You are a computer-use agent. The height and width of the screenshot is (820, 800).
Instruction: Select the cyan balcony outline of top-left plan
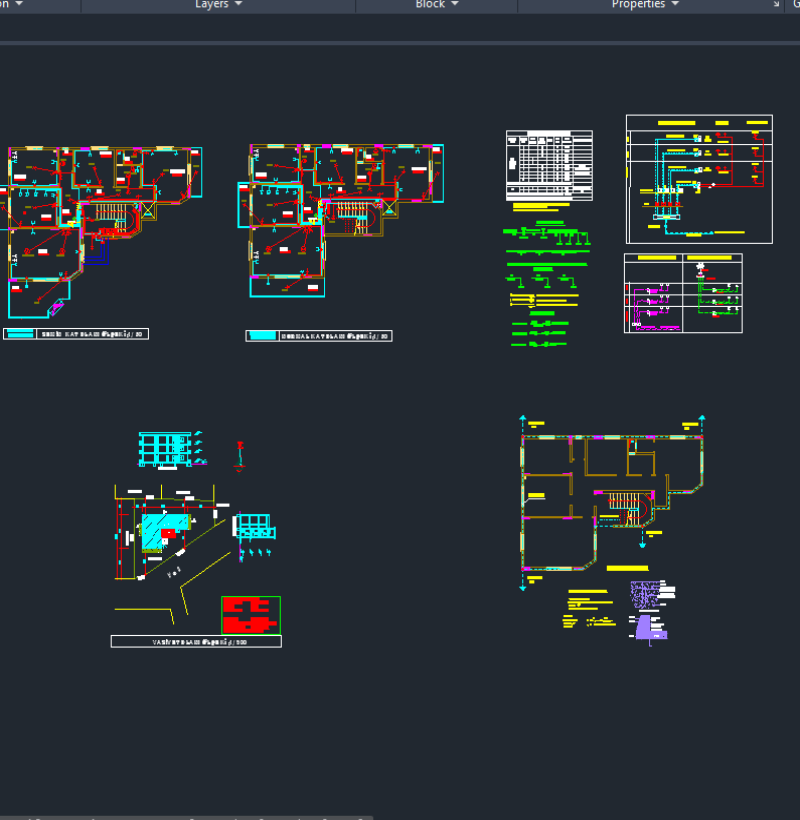tap(38, 295)
